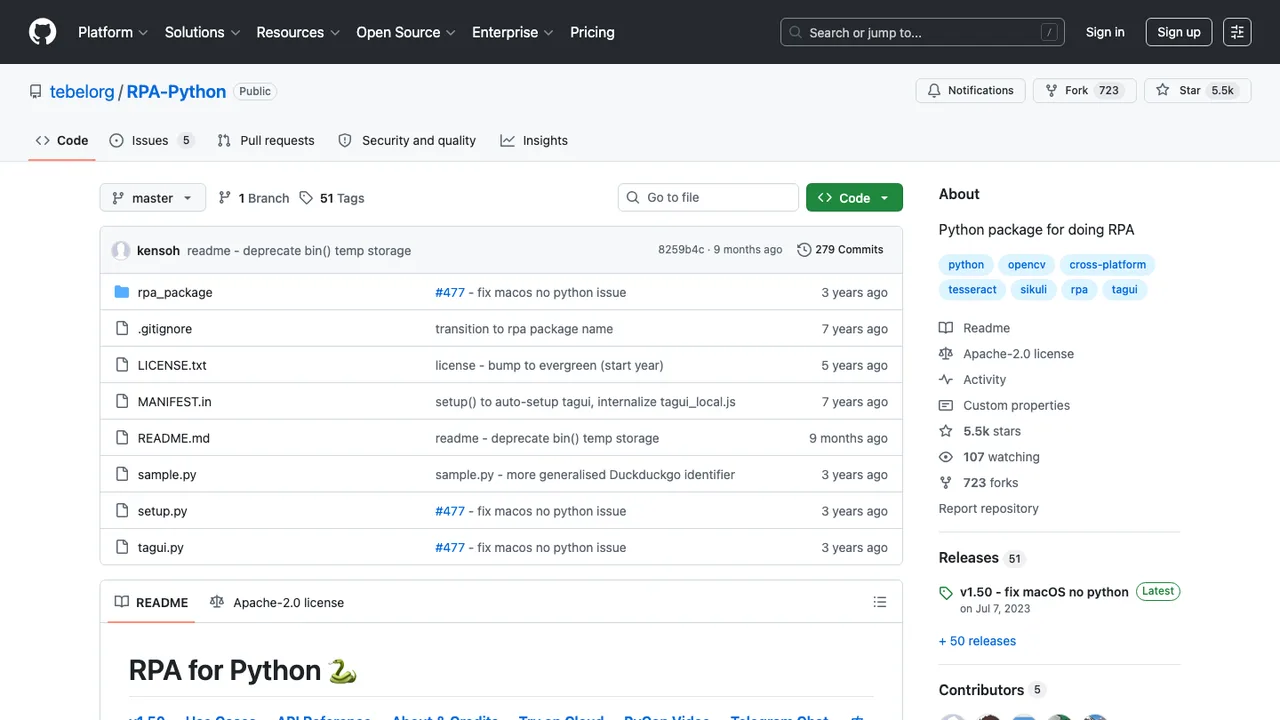Click the MANIFEST.in file icon
This screenshot has height=720, width=1280.
122,401
